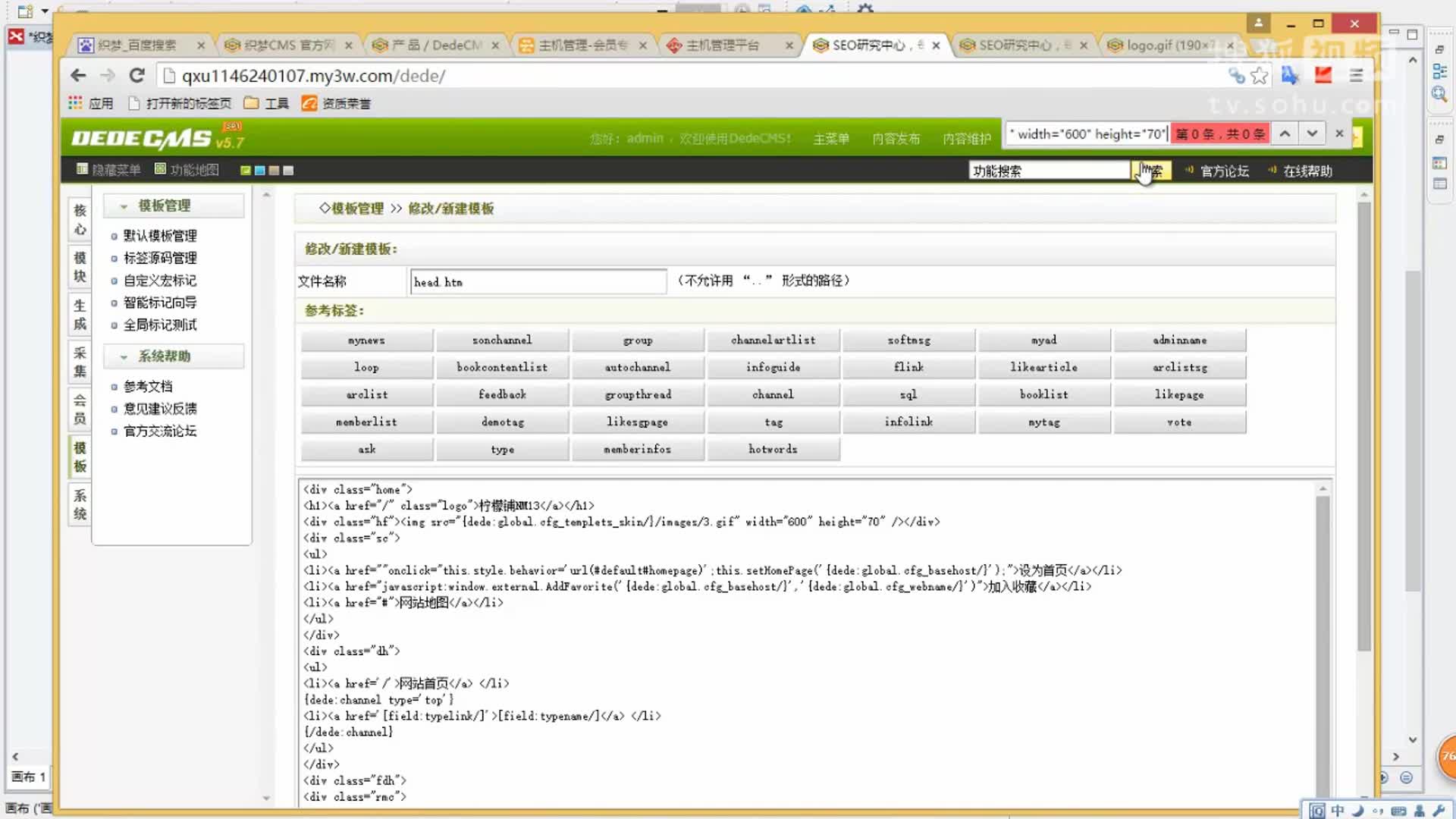
Task: Click the browser reload icon
Action: (x=136, y=76)
